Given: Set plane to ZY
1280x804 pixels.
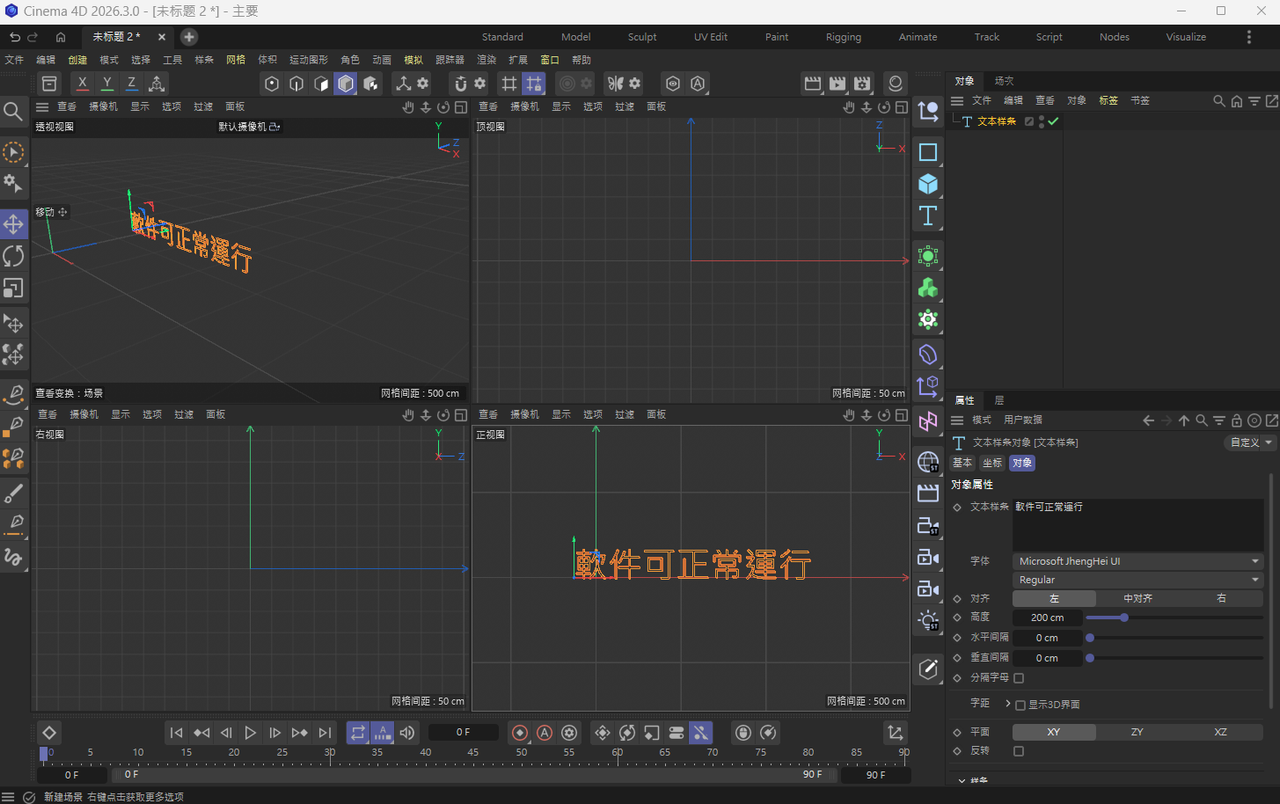Looking at the screenshot, I should (x=1138, y=732).
